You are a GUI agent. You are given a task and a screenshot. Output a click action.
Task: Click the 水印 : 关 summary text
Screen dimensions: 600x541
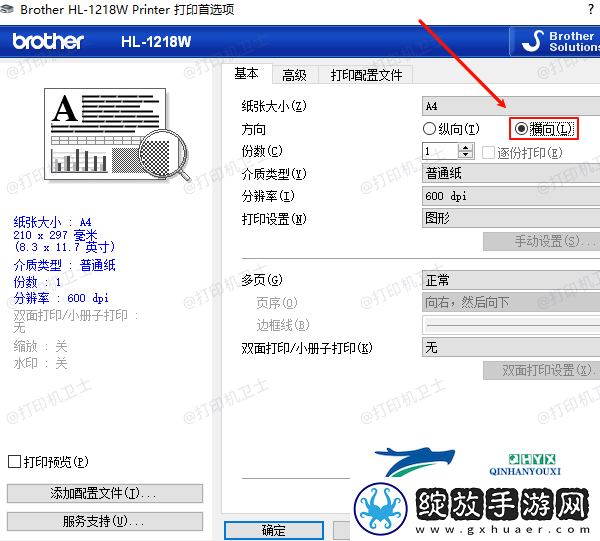tap(41, 363)
